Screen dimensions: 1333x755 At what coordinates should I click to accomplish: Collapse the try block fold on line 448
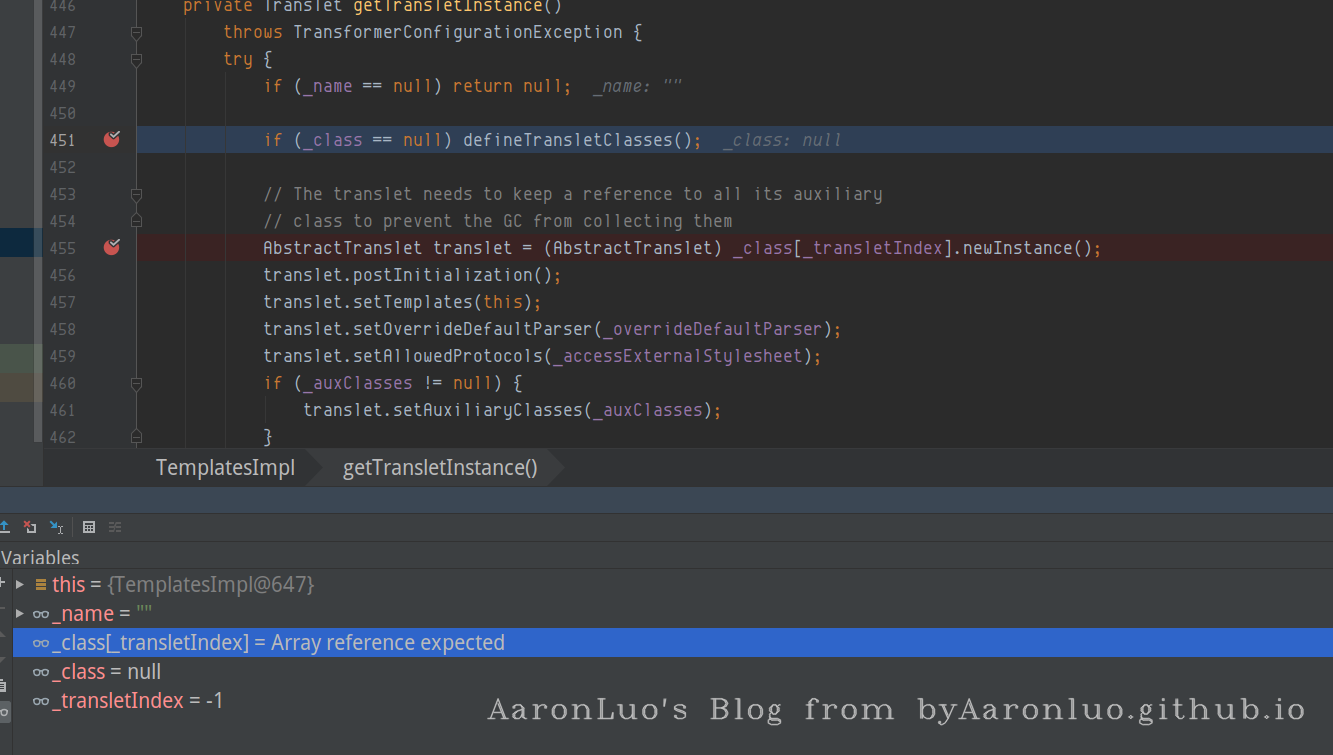tap(136, 59)
